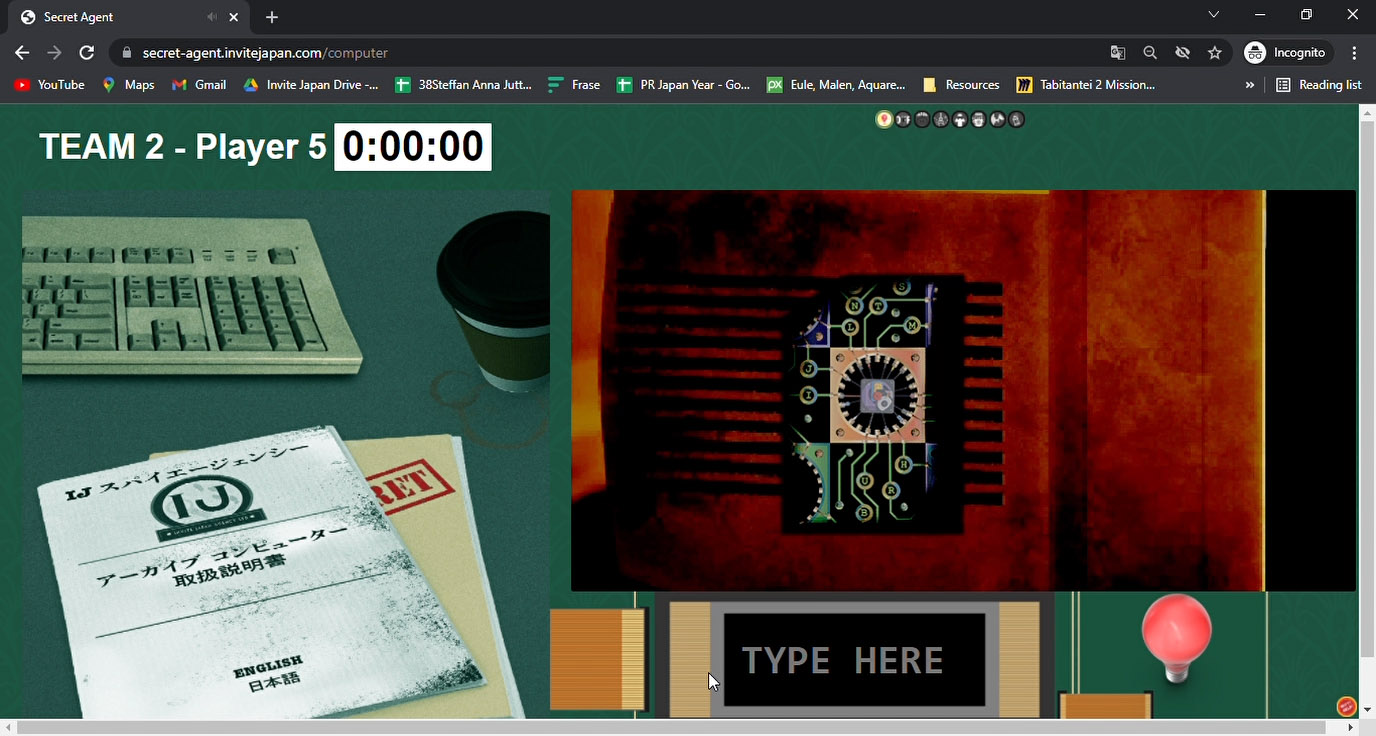Close the Secret Agent tab
The image size is (1376, 736).
point(234,17)
